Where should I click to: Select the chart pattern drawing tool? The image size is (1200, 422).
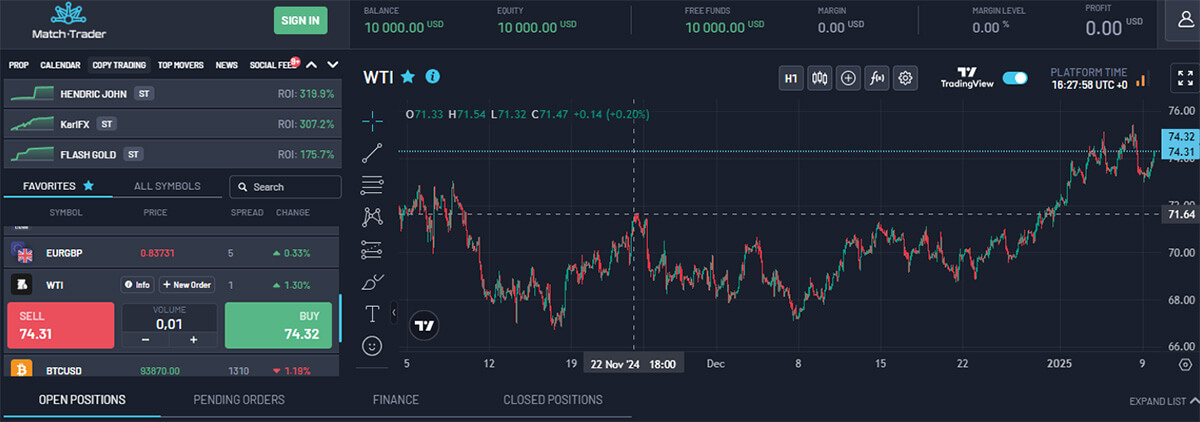373,216
